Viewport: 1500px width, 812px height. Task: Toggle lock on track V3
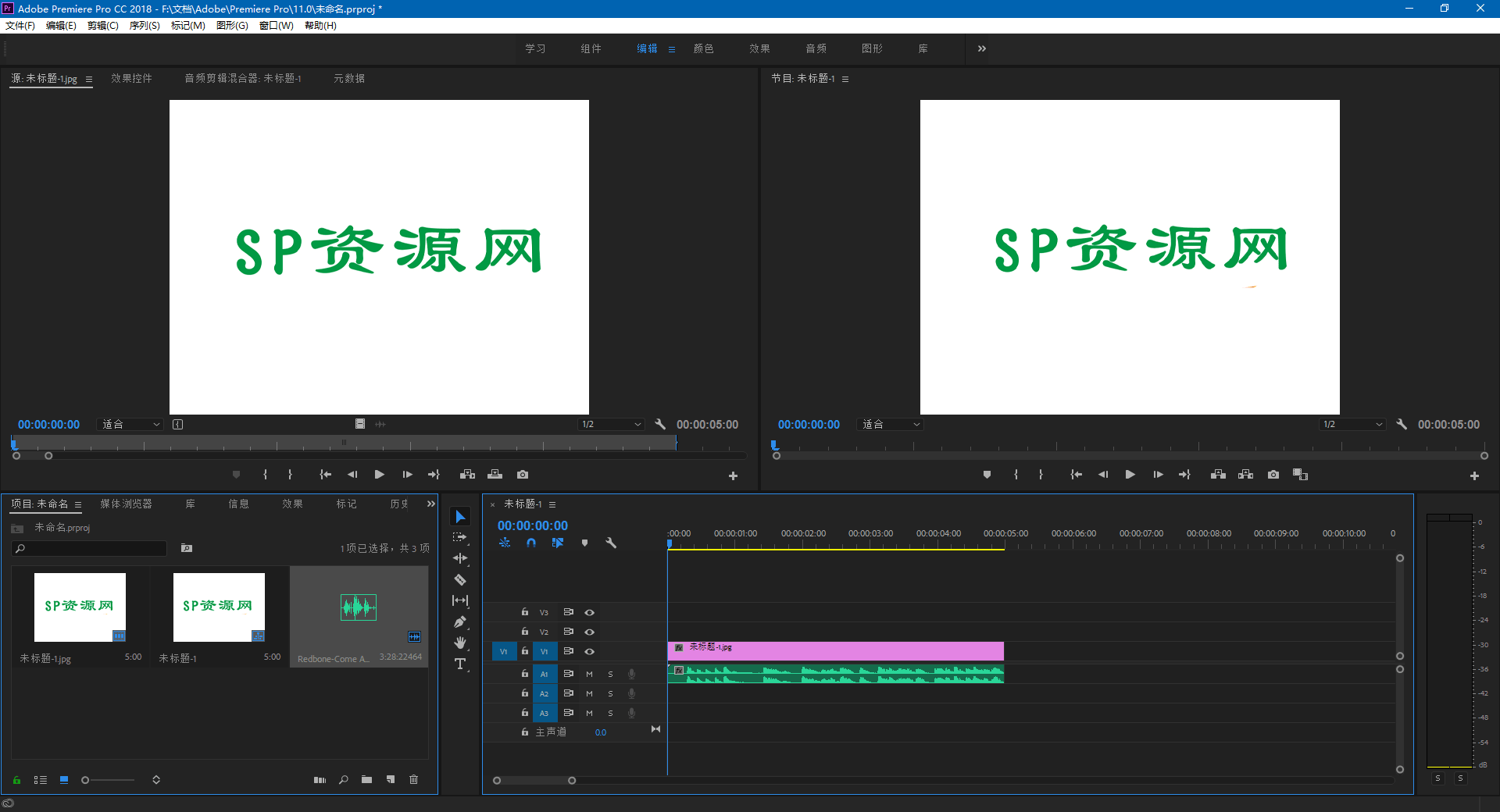525,612
